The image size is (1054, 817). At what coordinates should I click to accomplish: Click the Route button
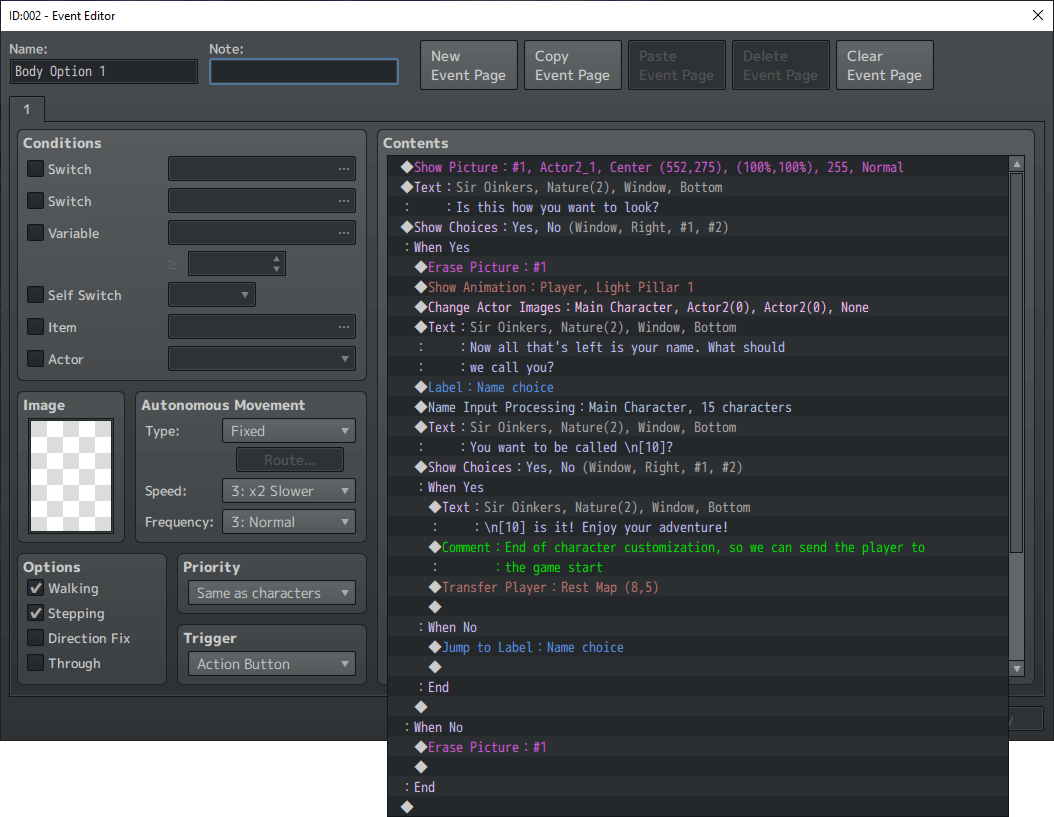pyautogui.click(x=290, y=460)
